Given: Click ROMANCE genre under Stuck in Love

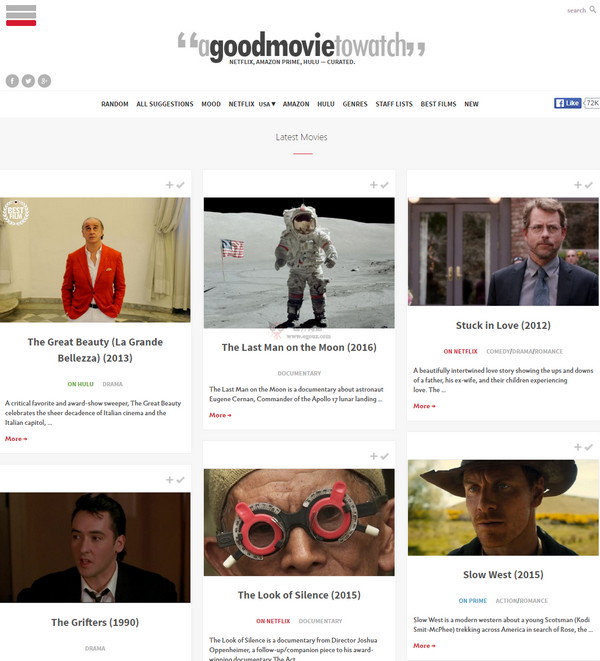Looking at the screenshot, I should point(549,351).
